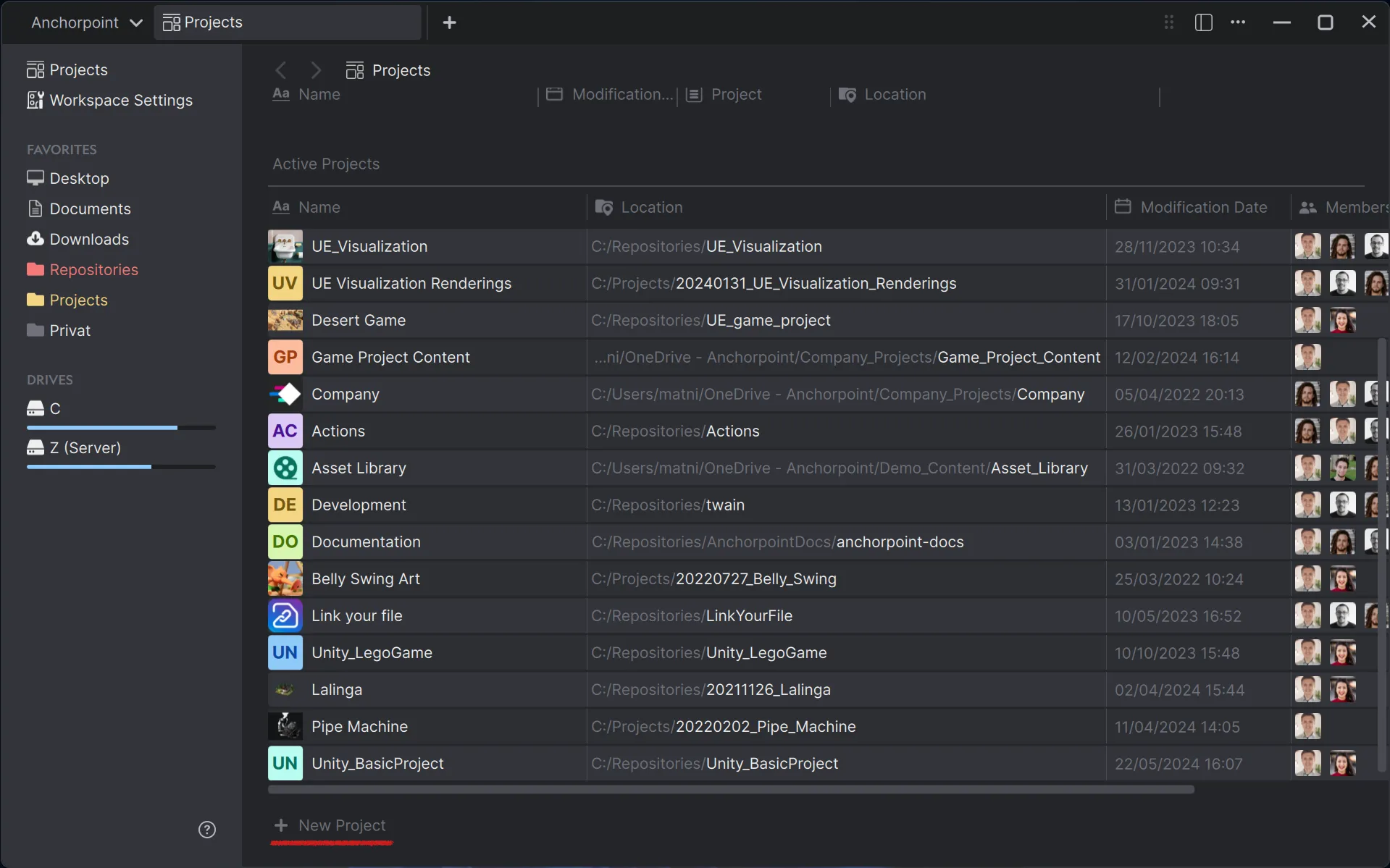The image size is (1390, 868).
Task: Click the help question mark icon
Action: (x=207, y=830)
